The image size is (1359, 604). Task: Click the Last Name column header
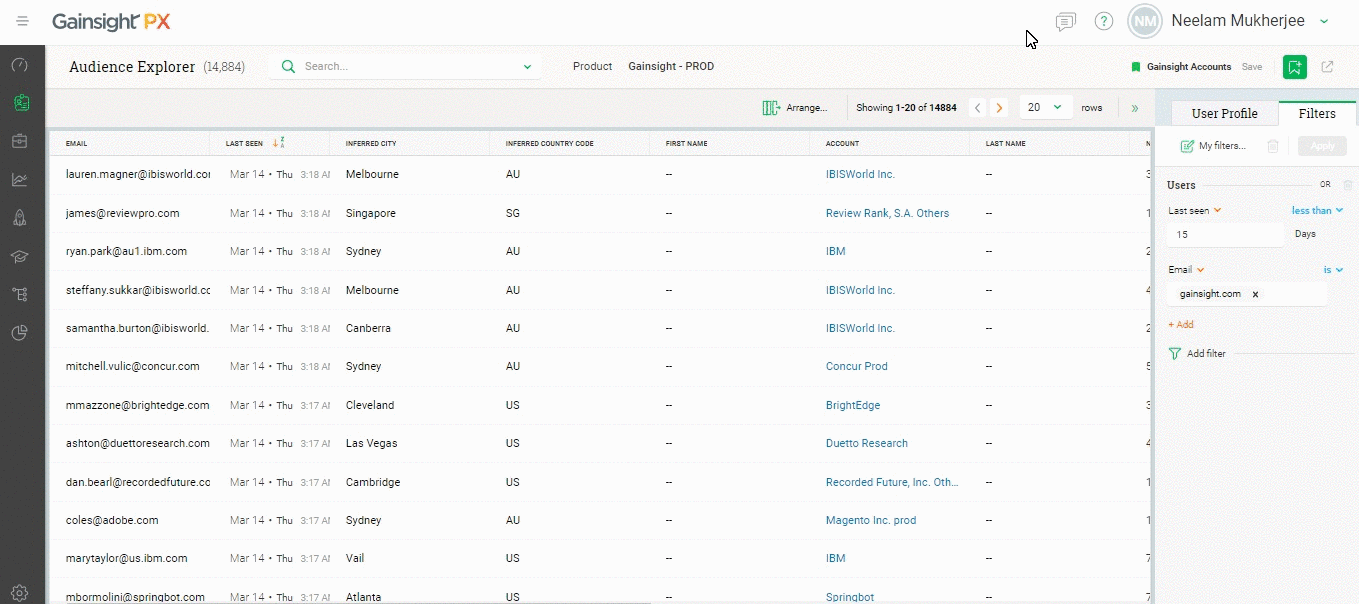pos(1006,144)
